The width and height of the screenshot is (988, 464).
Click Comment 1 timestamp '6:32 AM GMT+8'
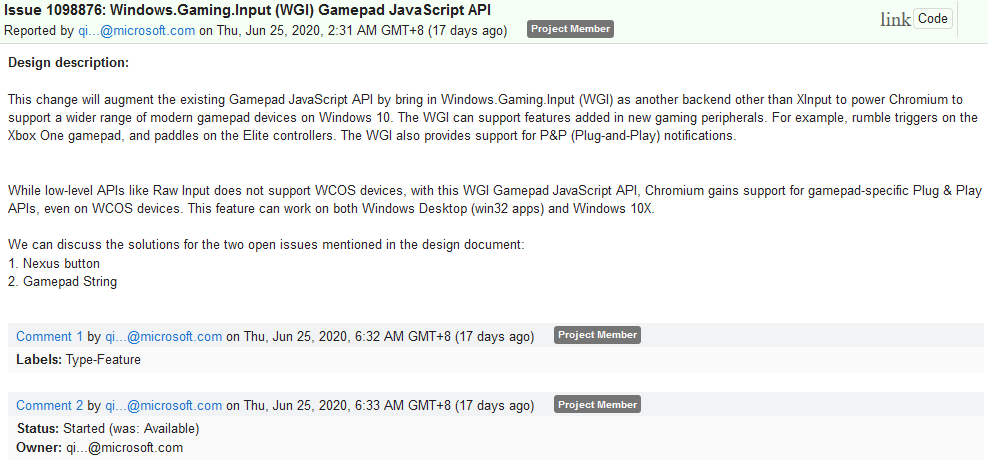(403, 337)
